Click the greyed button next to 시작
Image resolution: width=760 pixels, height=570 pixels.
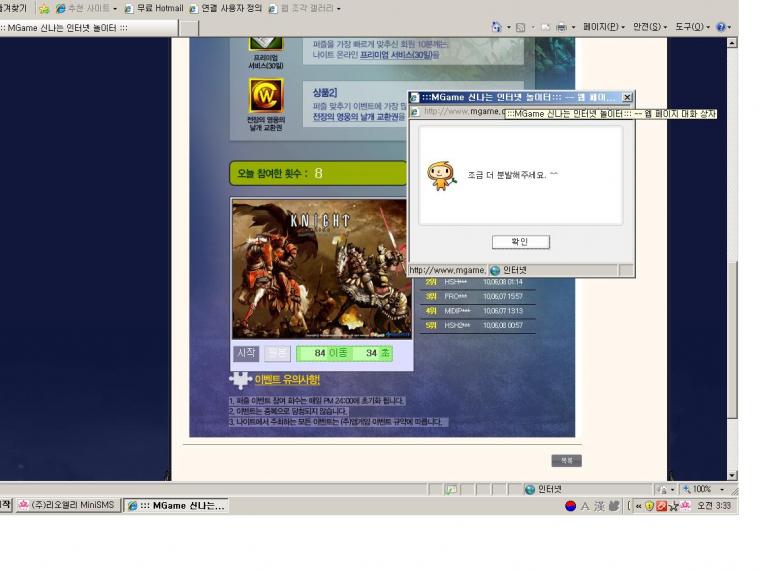(x=277, y=353)
